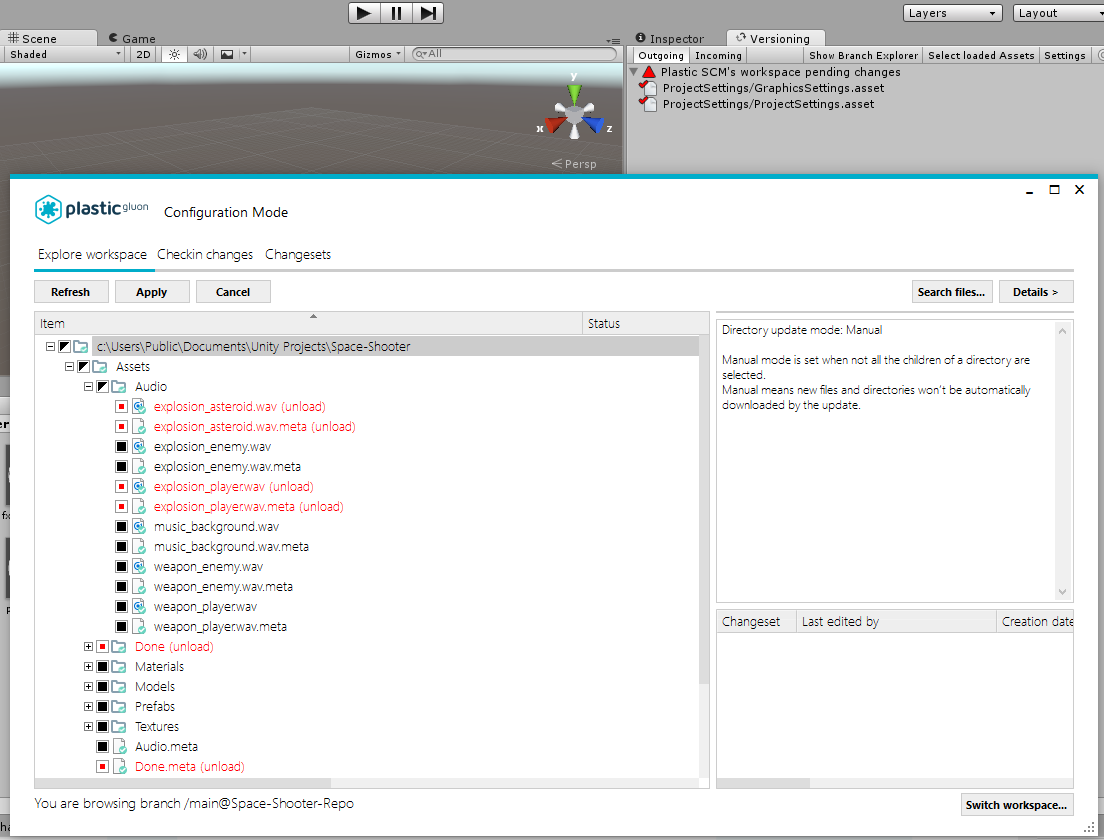Click Switch workspace button
The width and height of the screenshot is (1104, 840).
[1017, 804]
